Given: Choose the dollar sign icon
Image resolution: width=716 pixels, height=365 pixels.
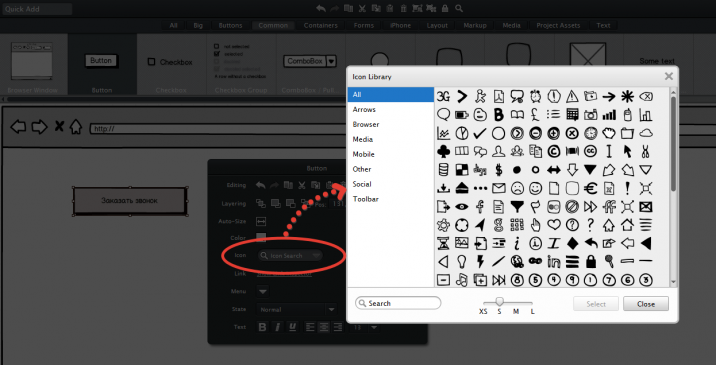Looking at the screenshot, I should pyautogui.click(x=499, y=170).
